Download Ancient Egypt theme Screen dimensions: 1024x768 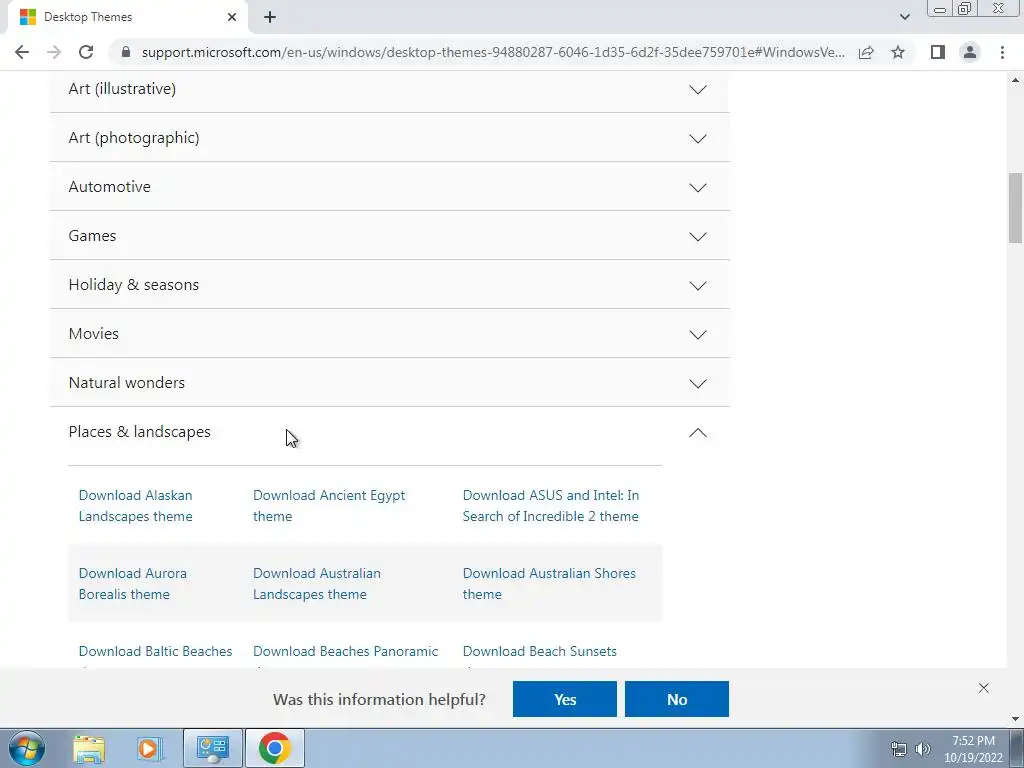pos(329,505)
